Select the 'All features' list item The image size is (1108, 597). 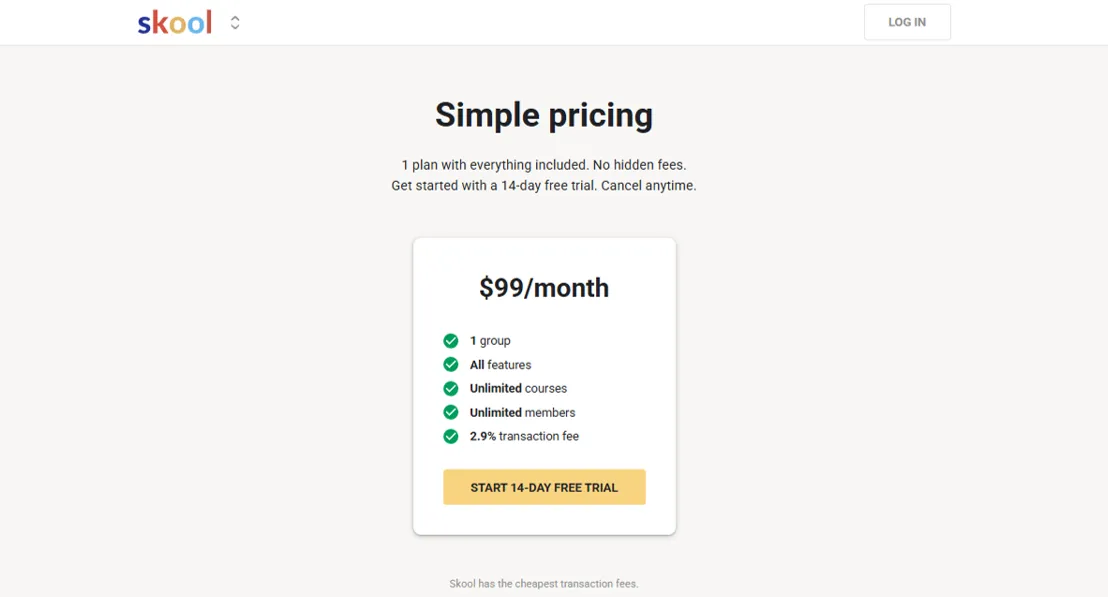click(500, 365)
